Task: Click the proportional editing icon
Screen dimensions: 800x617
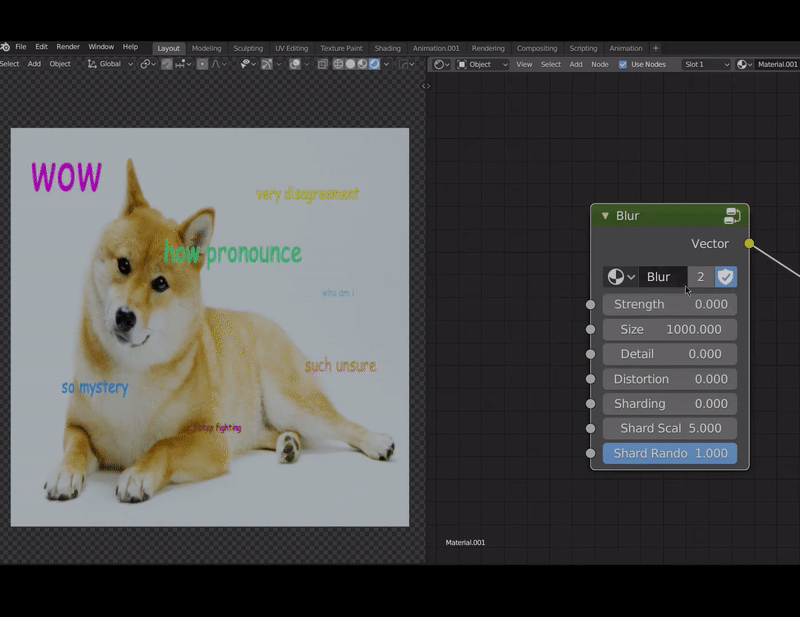Action: pos(202,64)
